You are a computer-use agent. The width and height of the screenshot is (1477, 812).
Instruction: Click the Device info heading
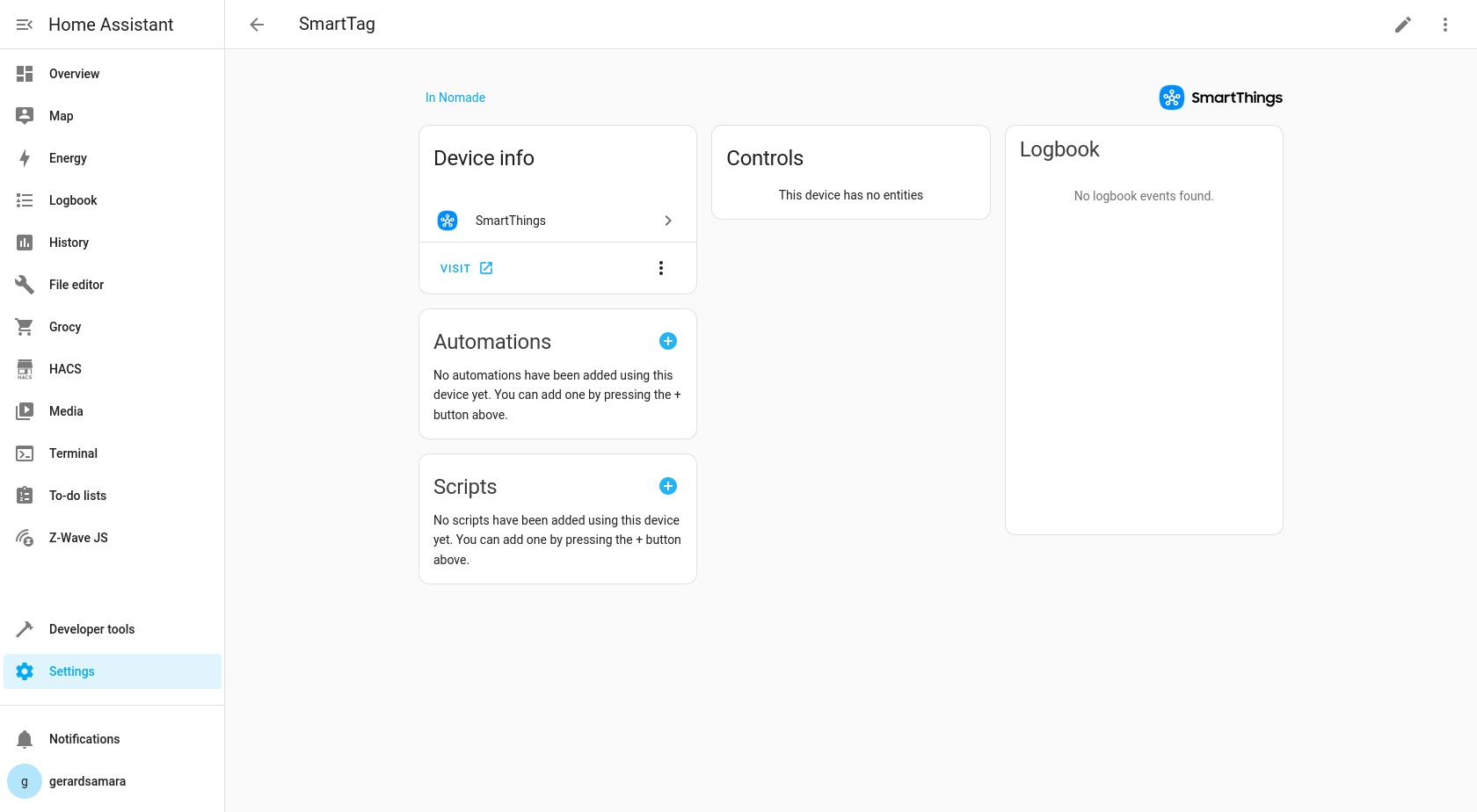pyautogui.click(x=484, y=158)
